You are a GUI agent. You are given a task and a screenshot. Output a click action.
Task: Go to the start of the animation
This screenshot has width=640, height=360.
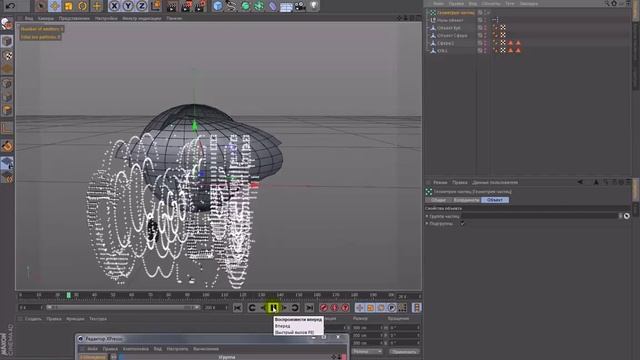pos(237,308)
